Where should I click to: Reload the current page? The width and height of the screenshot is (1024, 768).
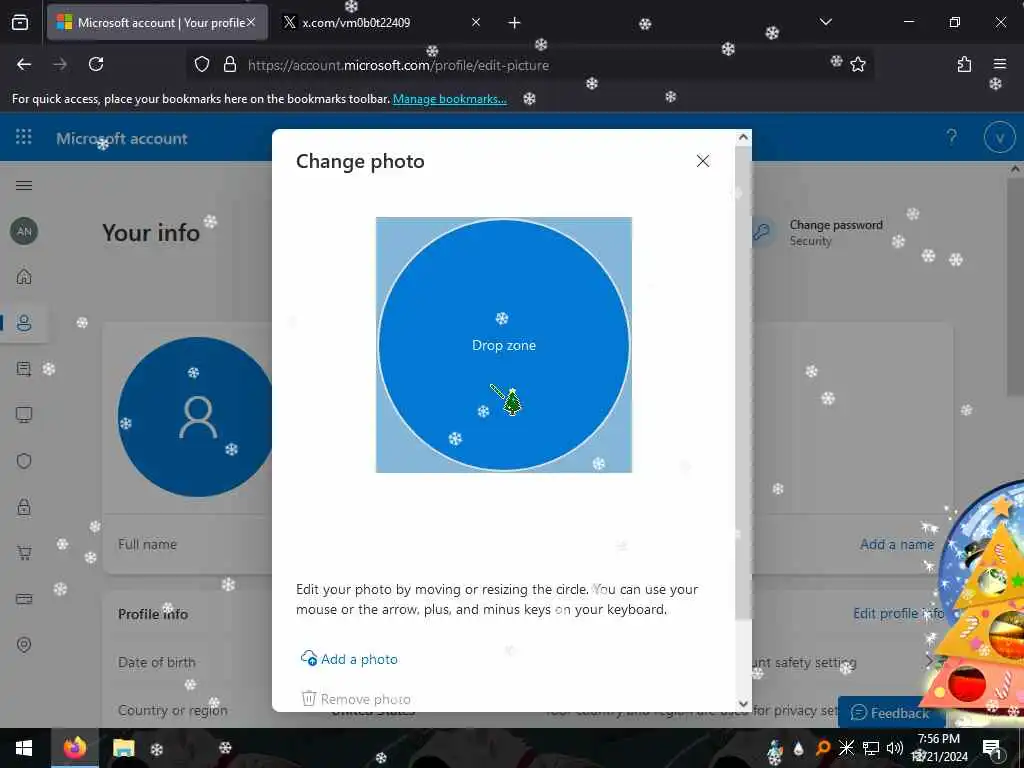(96, 64)
